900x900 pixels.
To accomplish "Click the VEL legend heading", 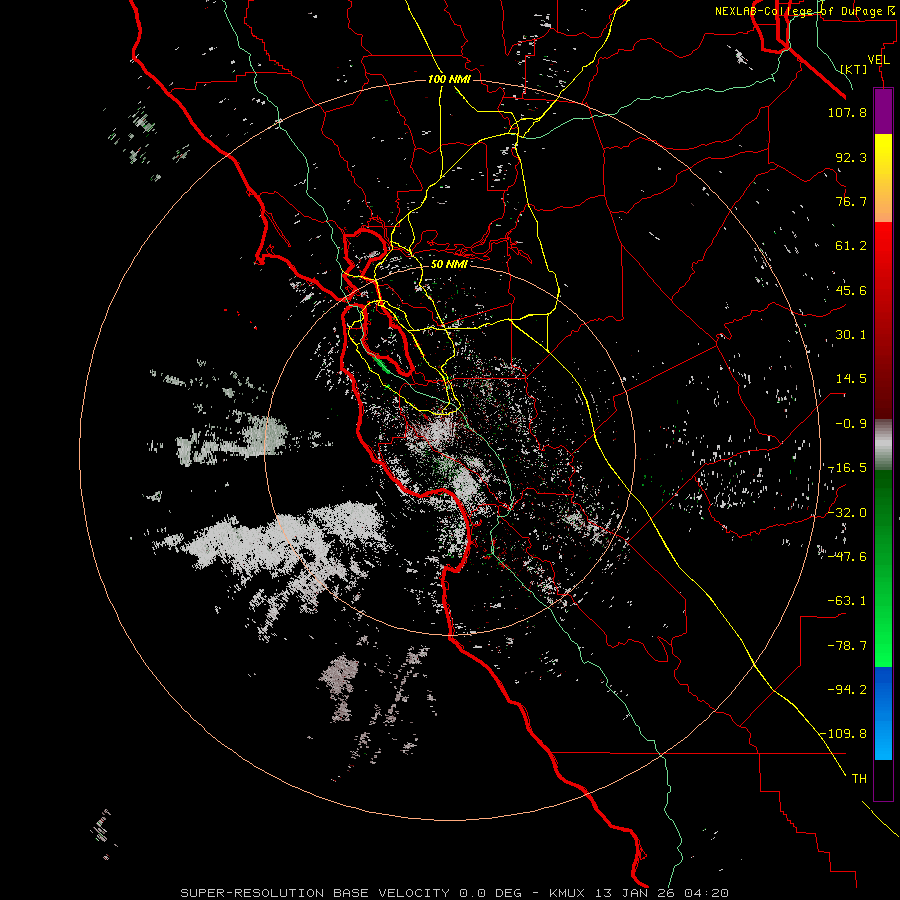I will (x=878, y=60).
